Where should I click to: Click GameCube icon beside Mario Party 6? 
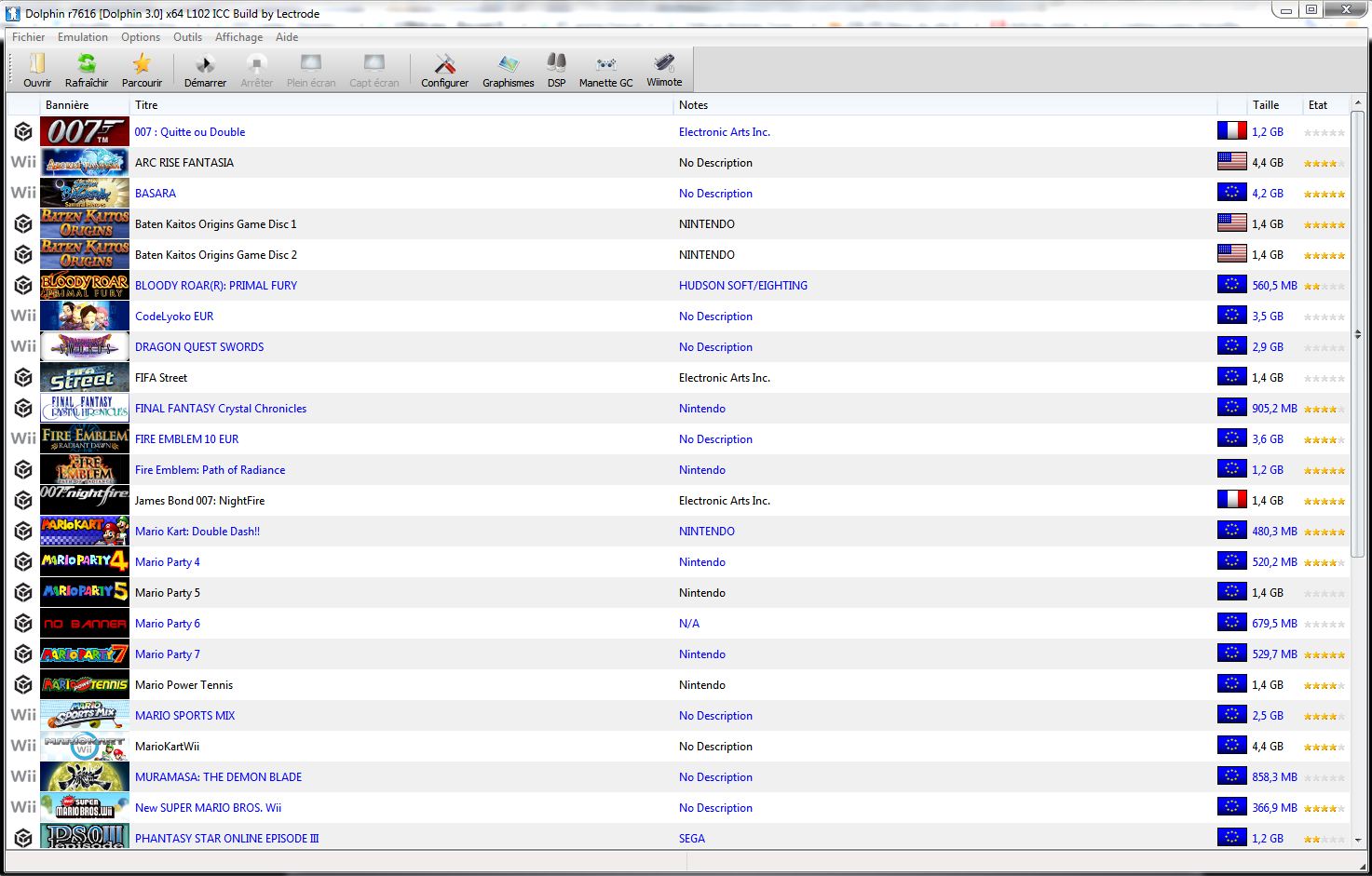(x=23, y=624)
